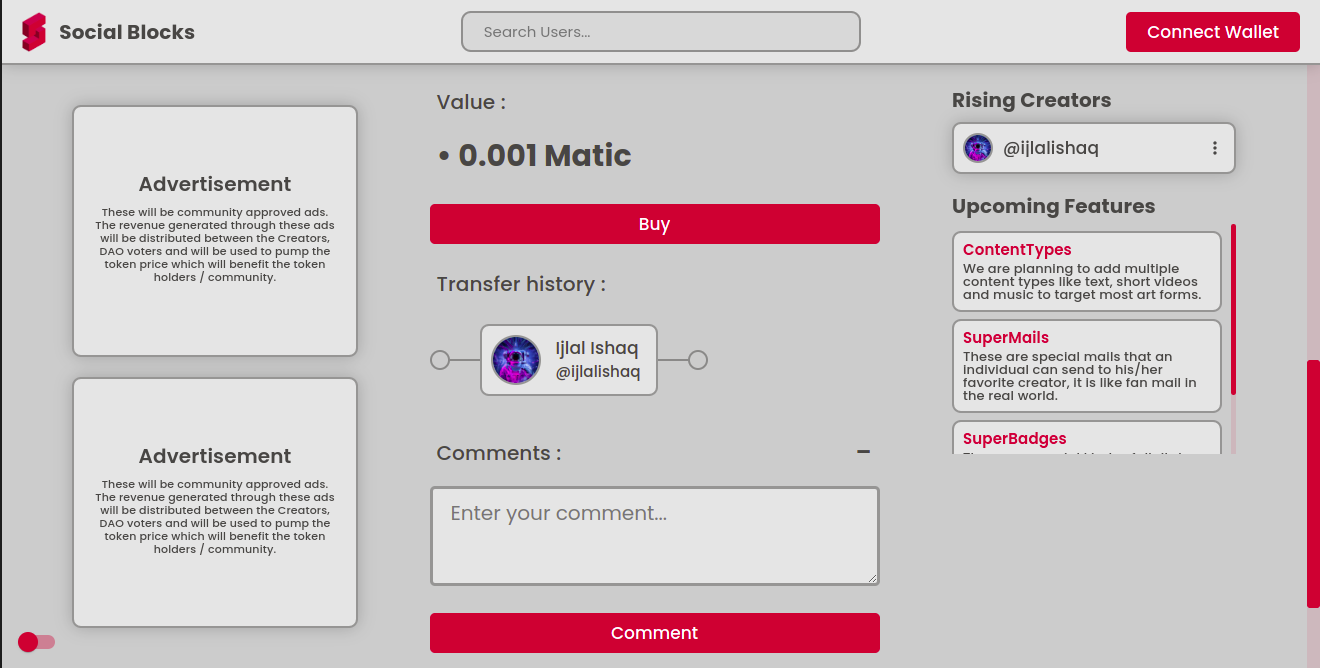Open @ijlalishaq Rising Creators entry
Screen dimensions: 1320x668
1093,148
